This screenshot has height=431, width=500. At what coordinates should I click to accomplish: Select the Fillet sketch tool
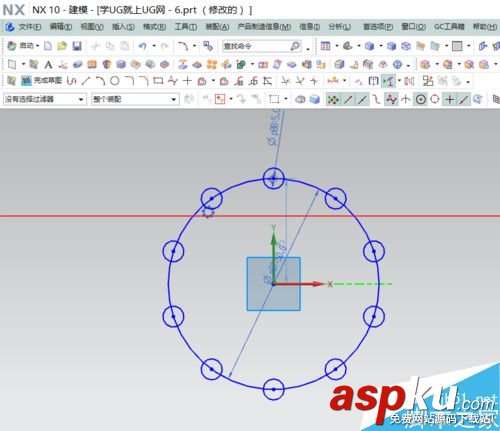(129, 81)
